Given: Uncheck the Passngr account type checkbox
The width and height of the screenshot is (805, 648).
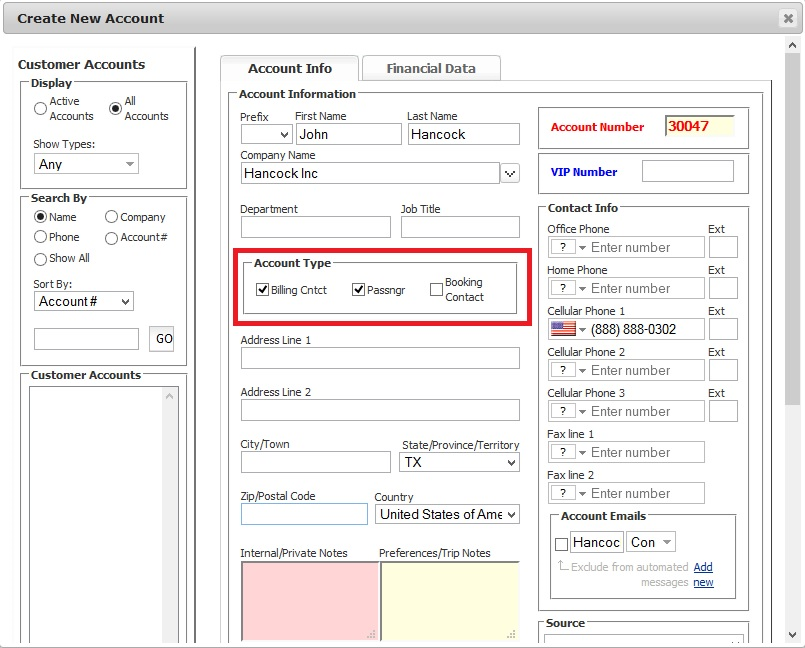Looking at the screenshot, I should [x=358, y=290].
